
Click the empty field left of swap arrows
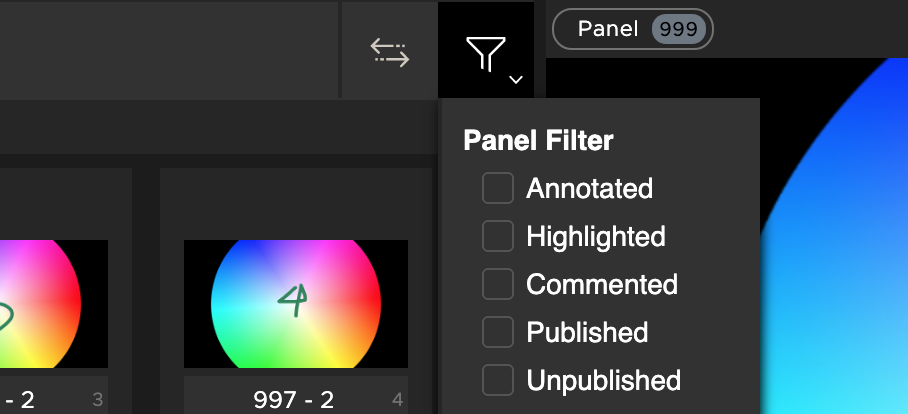[x=169, y=50]
